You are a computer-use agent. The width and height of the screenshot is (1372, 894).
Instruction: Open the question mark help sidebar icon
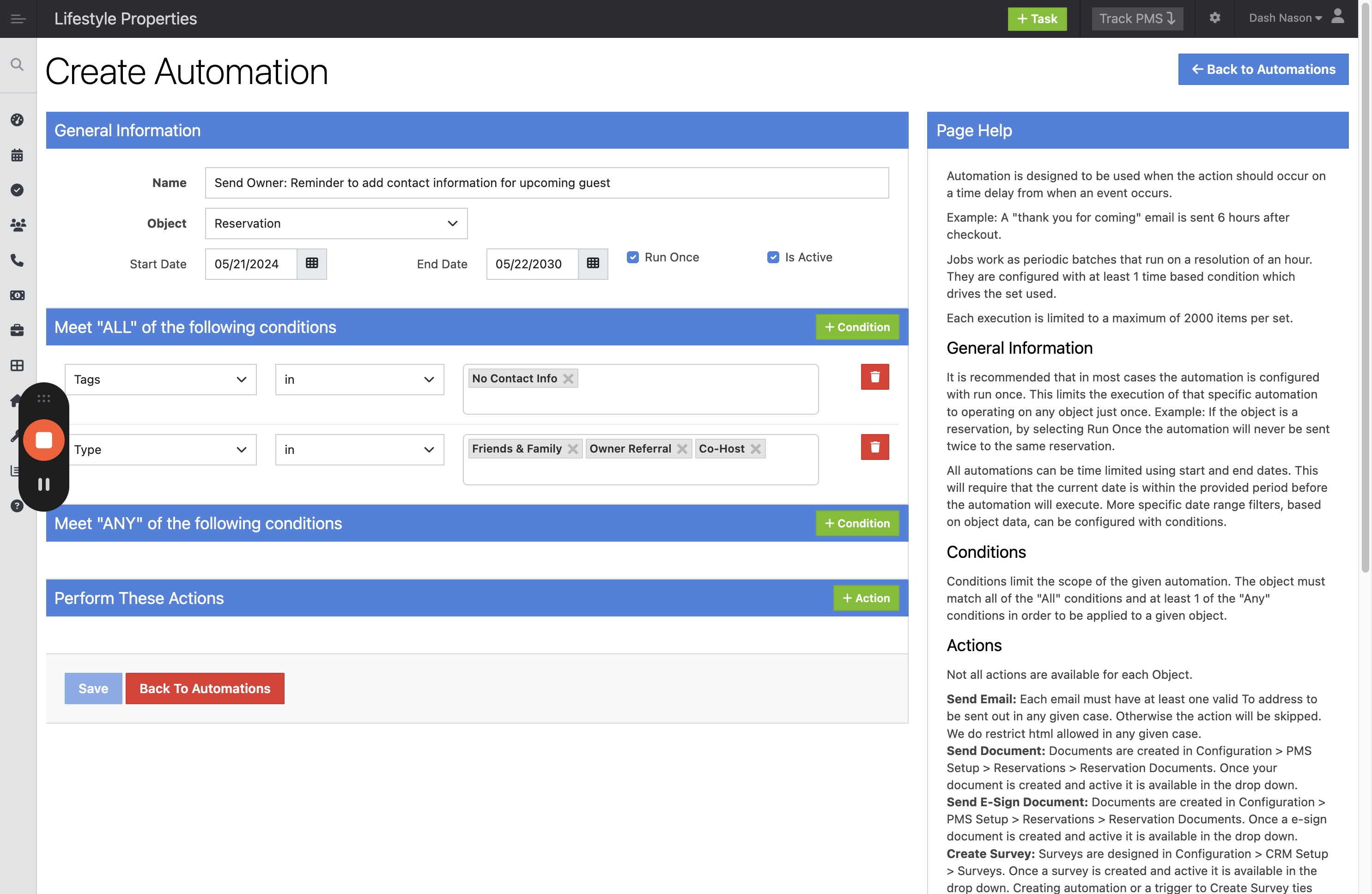pos(17,506)
